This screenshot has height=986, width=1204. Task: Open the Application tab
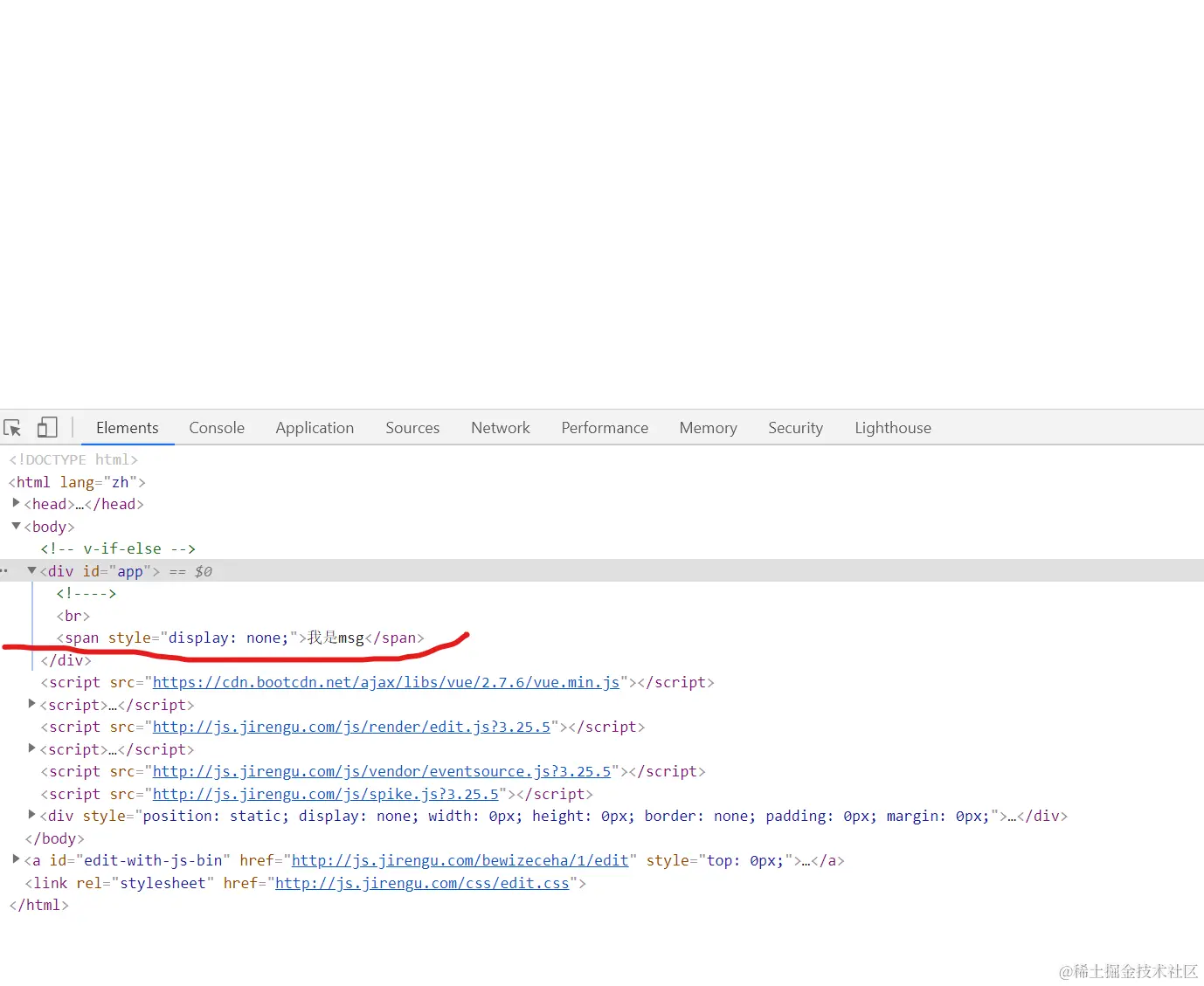(x=315, y=428)
